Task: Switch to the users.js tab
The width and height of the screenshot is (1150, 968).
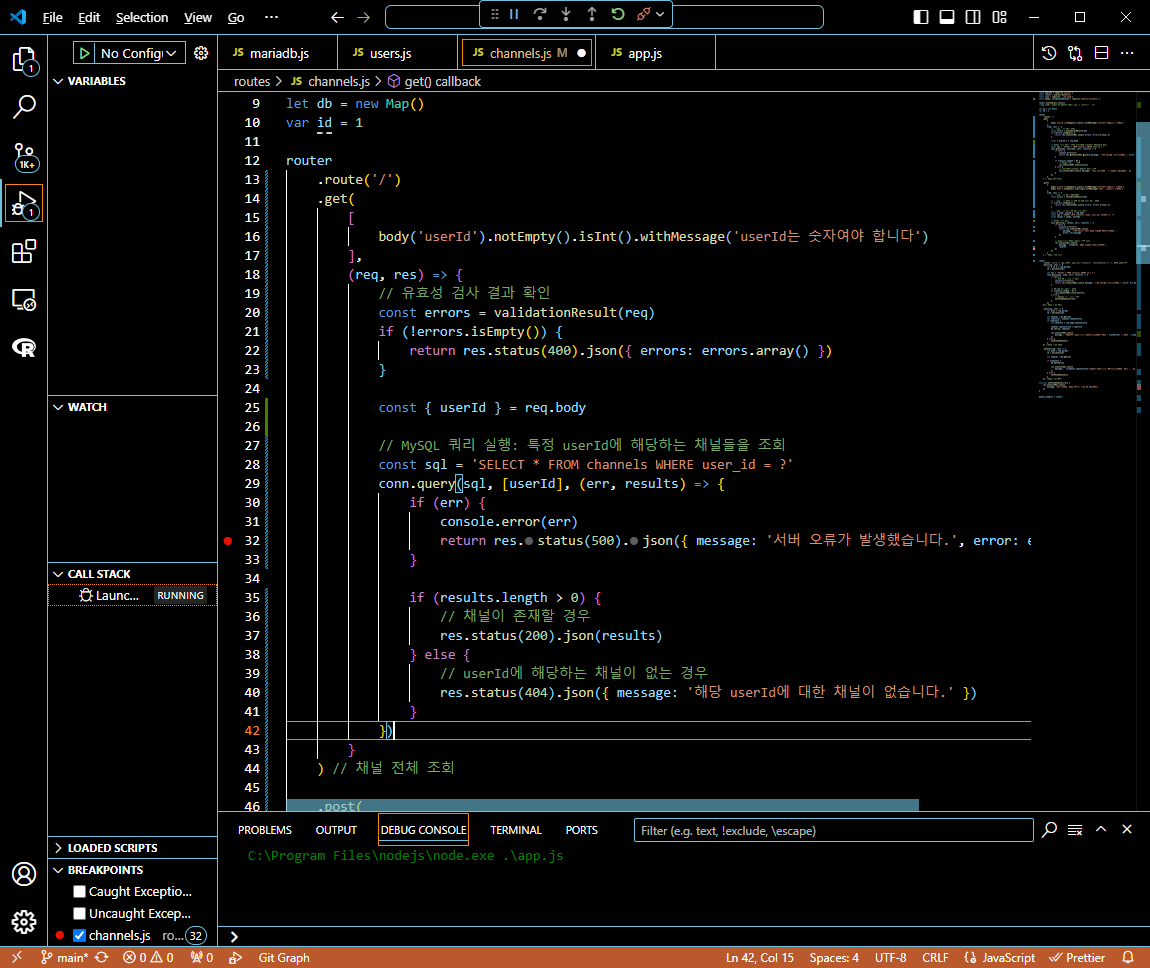Action: [397, 53]
